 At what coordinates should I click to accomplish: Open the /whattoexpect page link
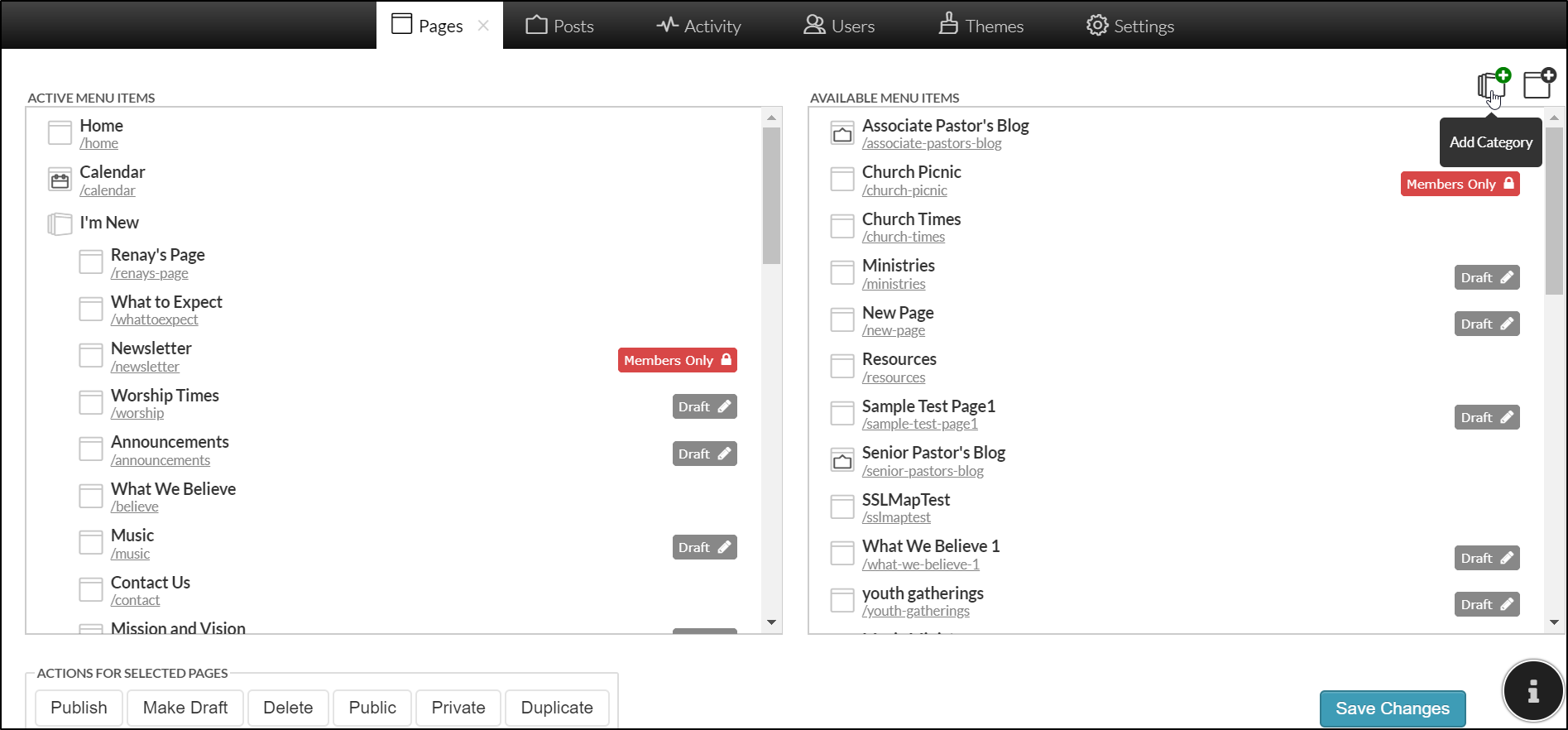point(155,320)
